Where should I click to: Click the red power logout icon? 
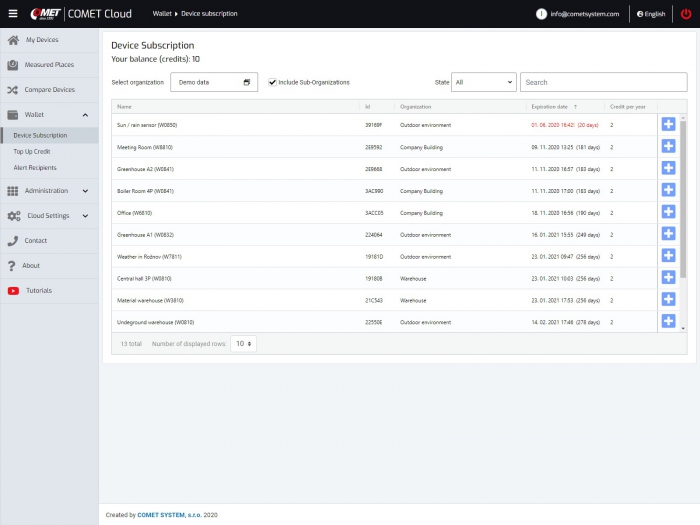(685, 14)
